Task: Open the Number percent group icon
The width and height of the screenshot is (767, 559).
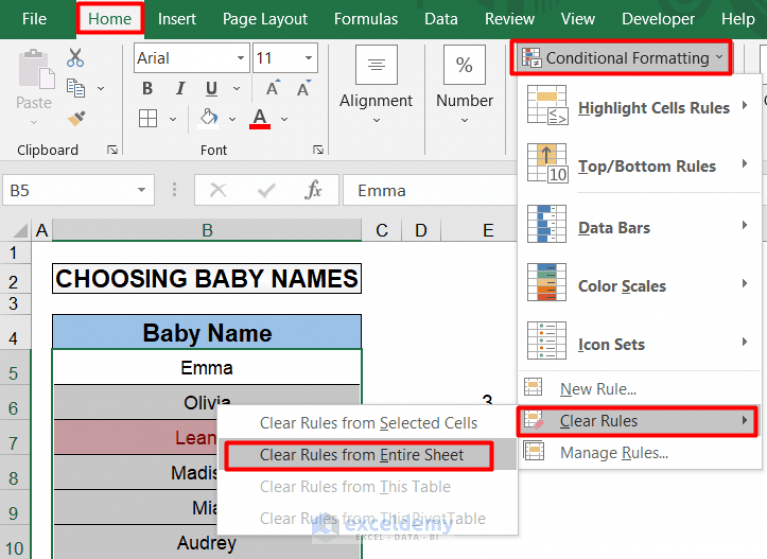Action: [464, 65]
